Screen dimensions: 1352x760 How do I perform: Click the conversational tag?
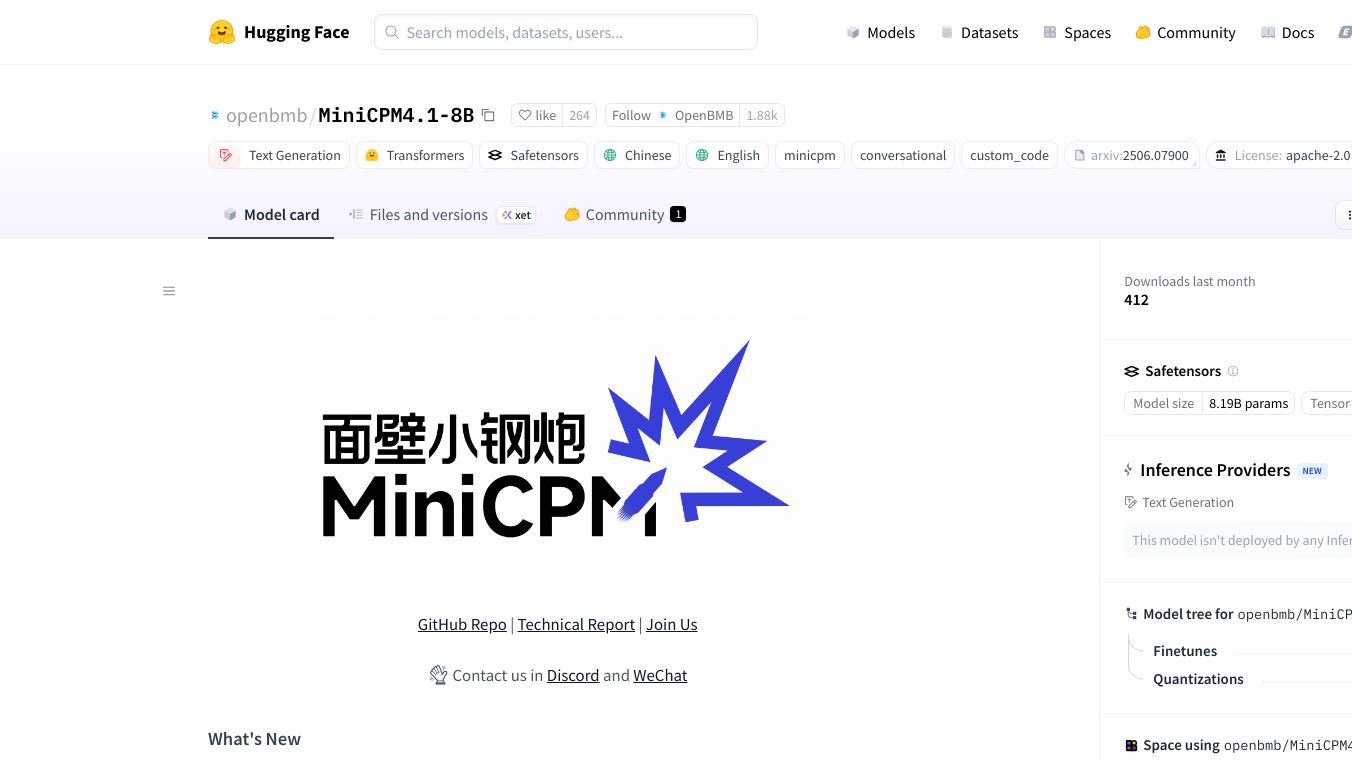[903, 155]
